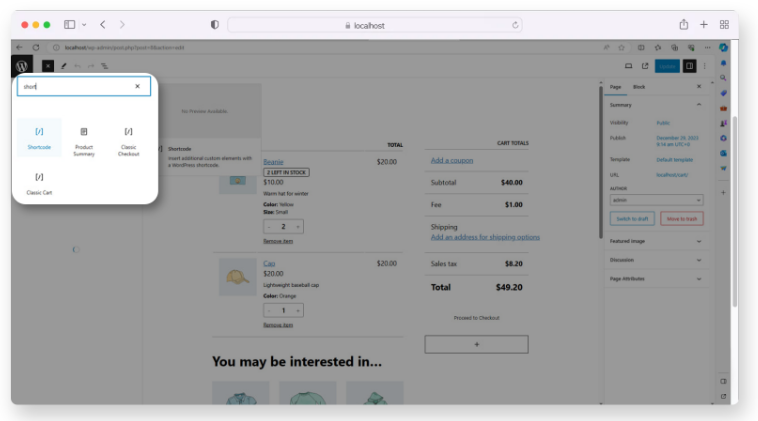Open the Author dropdown

point(656,200)
